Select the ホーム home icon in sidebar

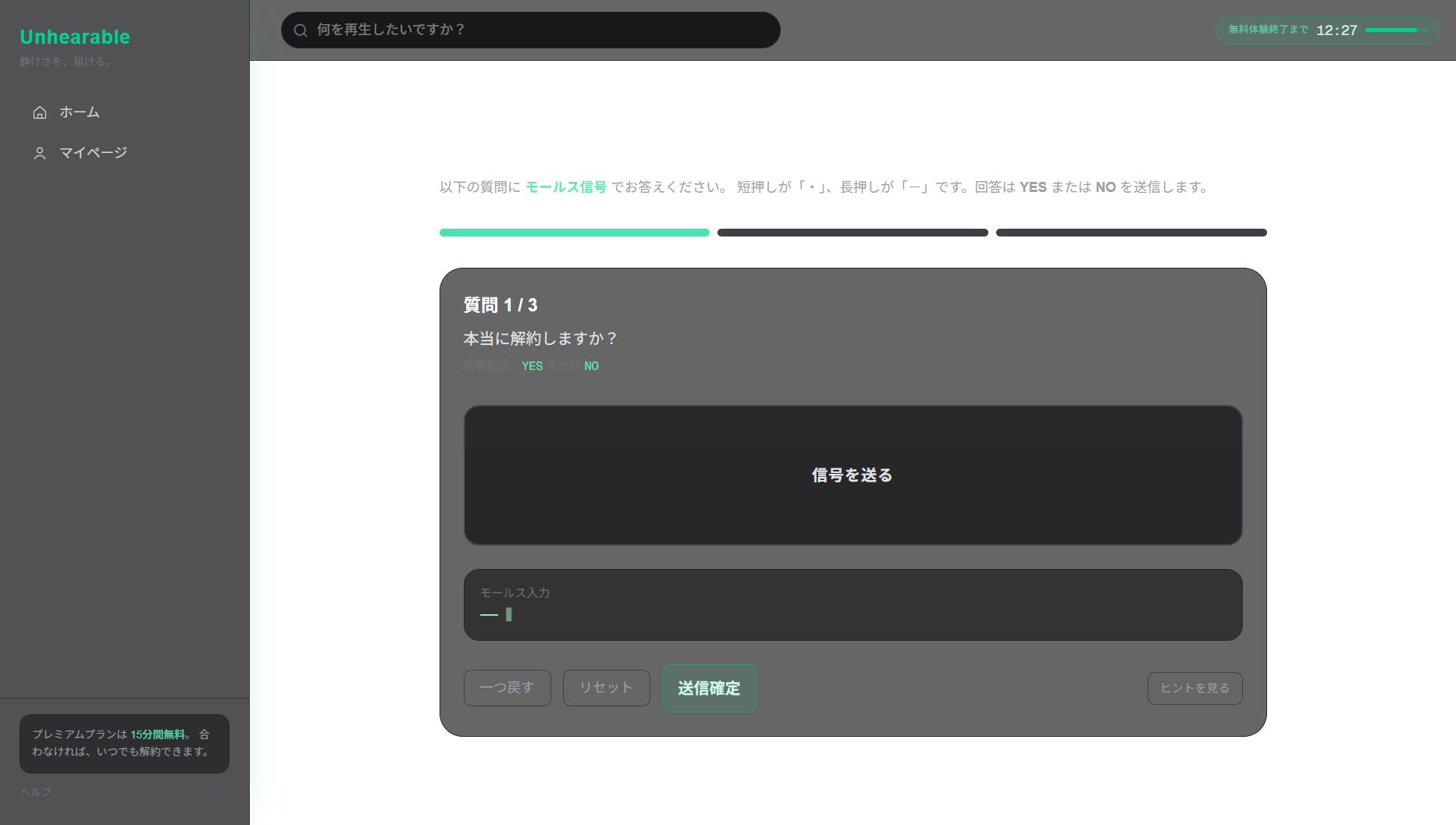point(39,112)
